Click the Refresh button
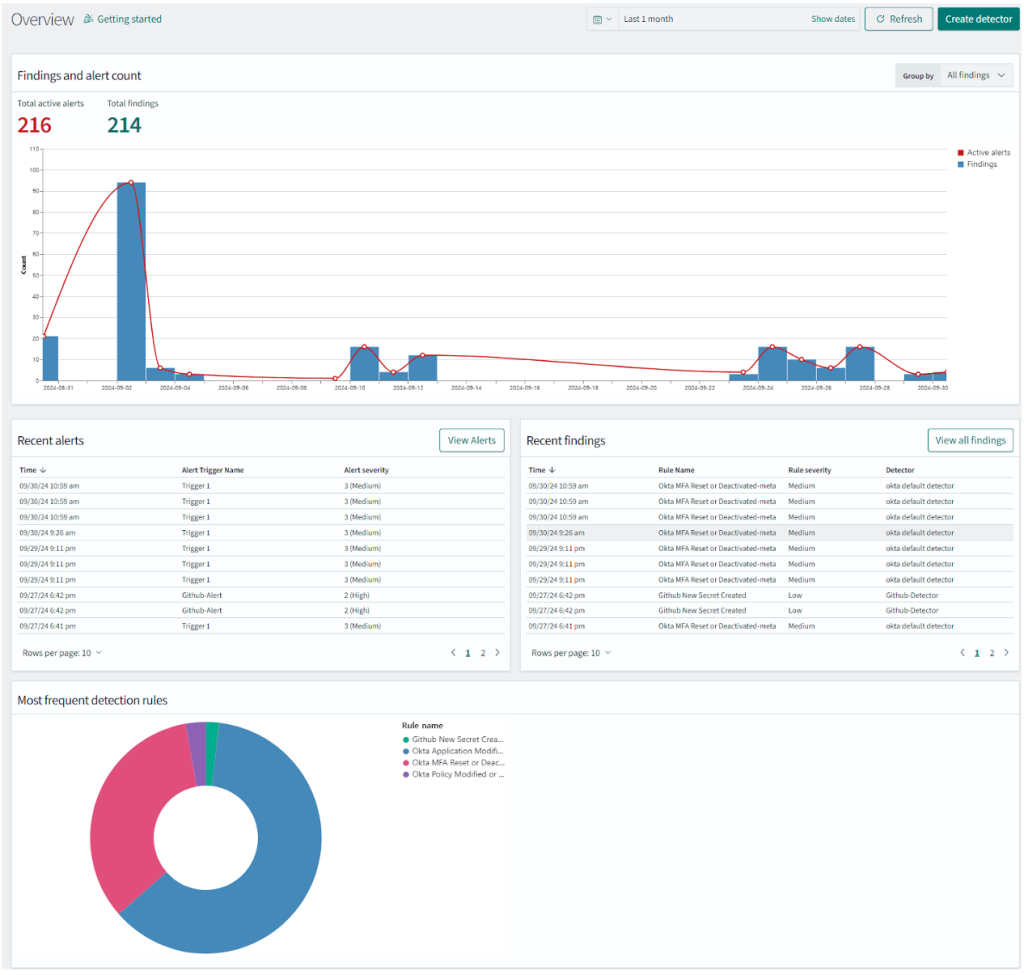Viewport: 1024px width, 975px height. tap(899, 19)
